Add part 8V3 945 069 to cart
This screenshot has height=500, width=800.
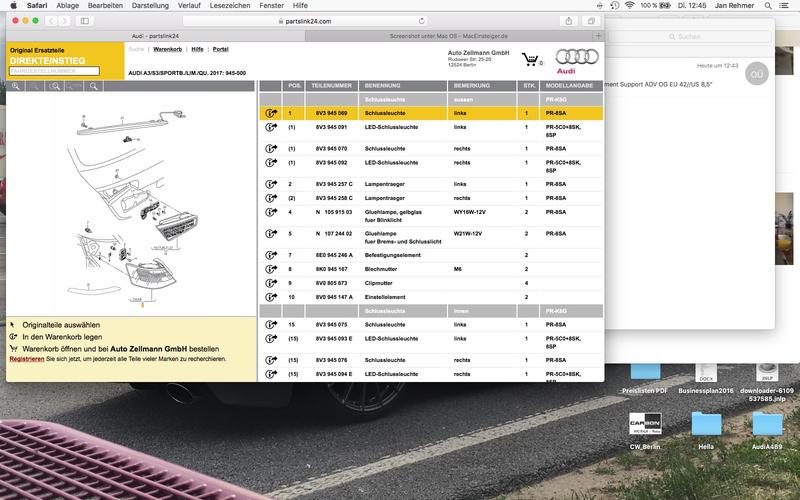click(270, 114)
